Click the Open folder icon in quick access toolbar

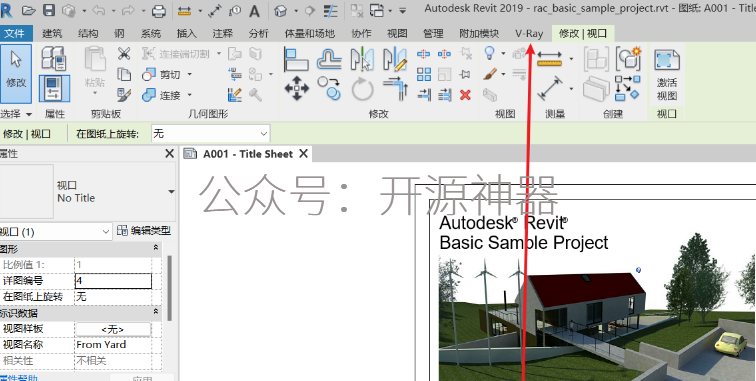29,10
